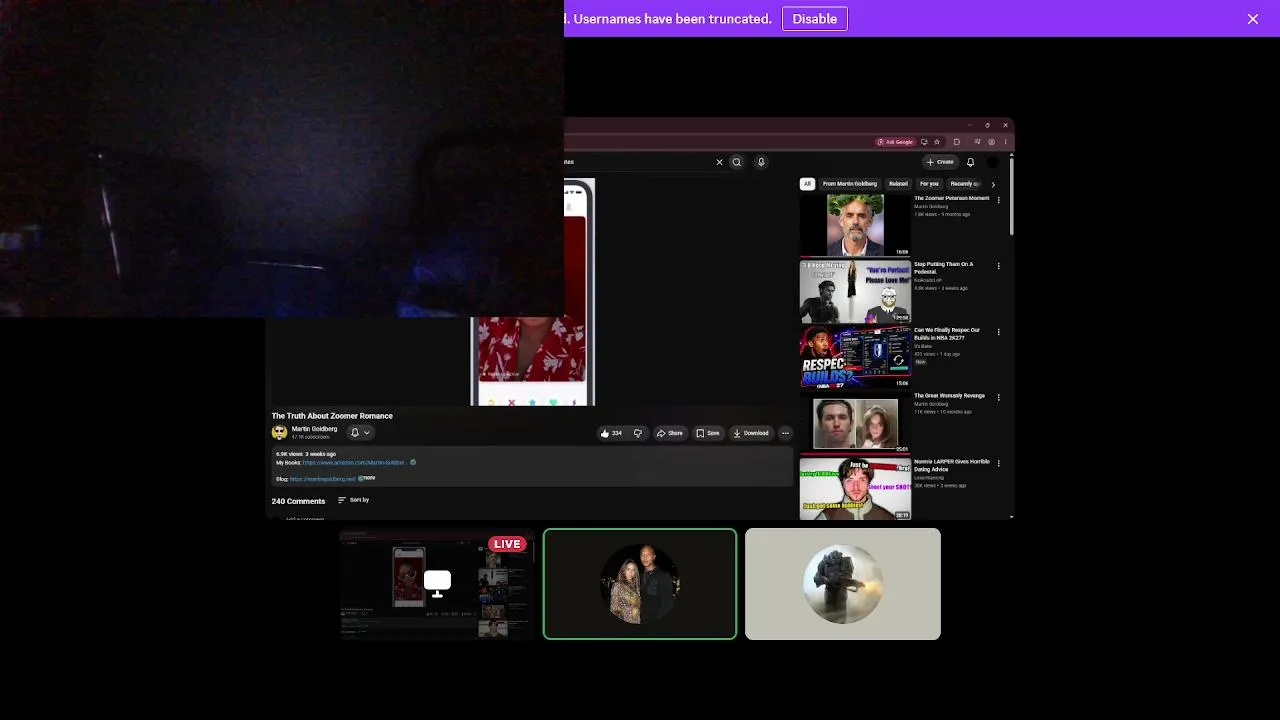Open subscription notification bell dropdown

[x=360, y=433]
